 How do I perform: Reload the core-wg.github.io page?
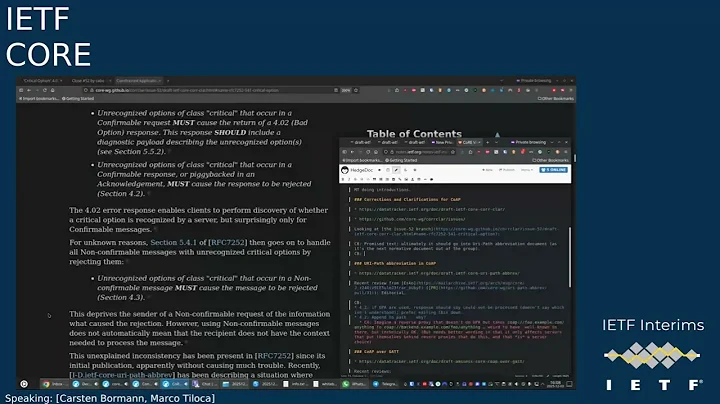(x=45, y=90)
